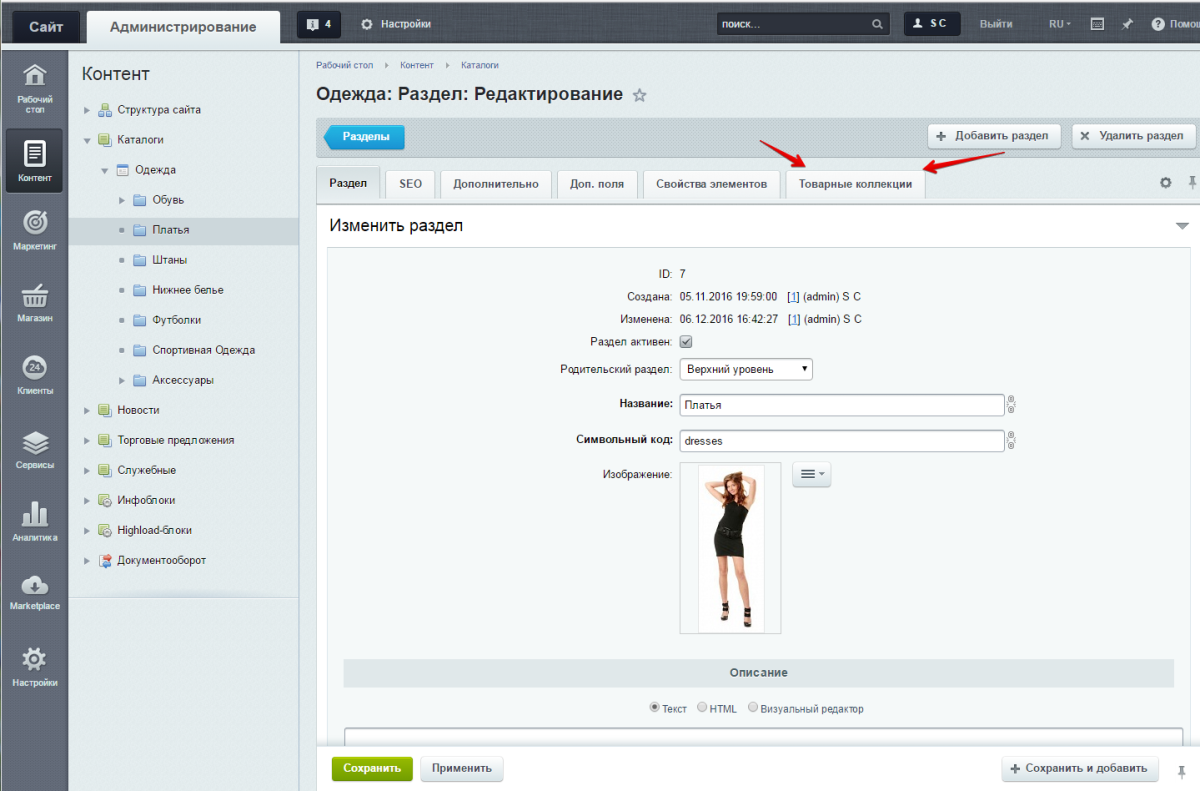This screenshot has width=1200, height=791.
Task: Open Аналитика chart icon in sidebar
Action: tap(34, 521)
